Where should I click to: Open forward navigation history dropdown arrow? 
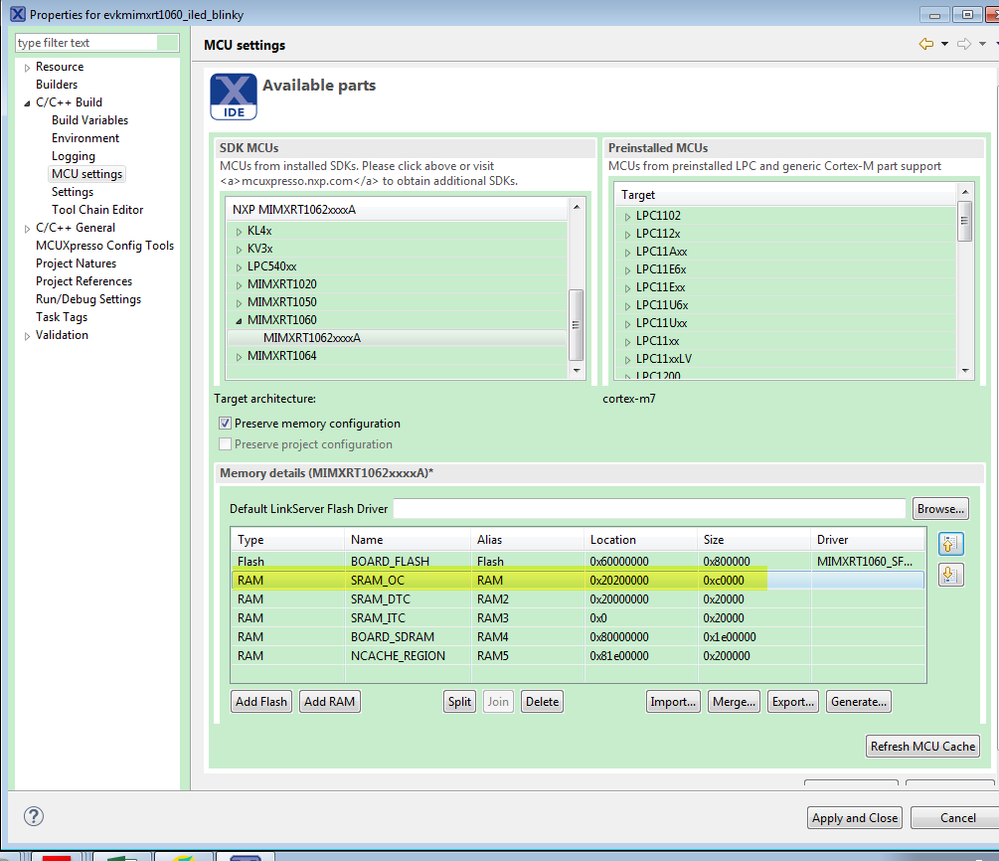coord(982,44)
